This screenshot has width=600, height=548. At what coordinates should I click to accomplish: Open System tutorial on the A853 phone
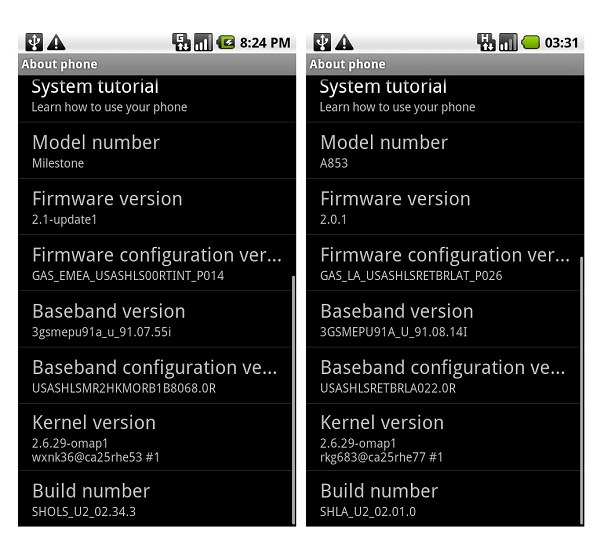pos(443,96)
